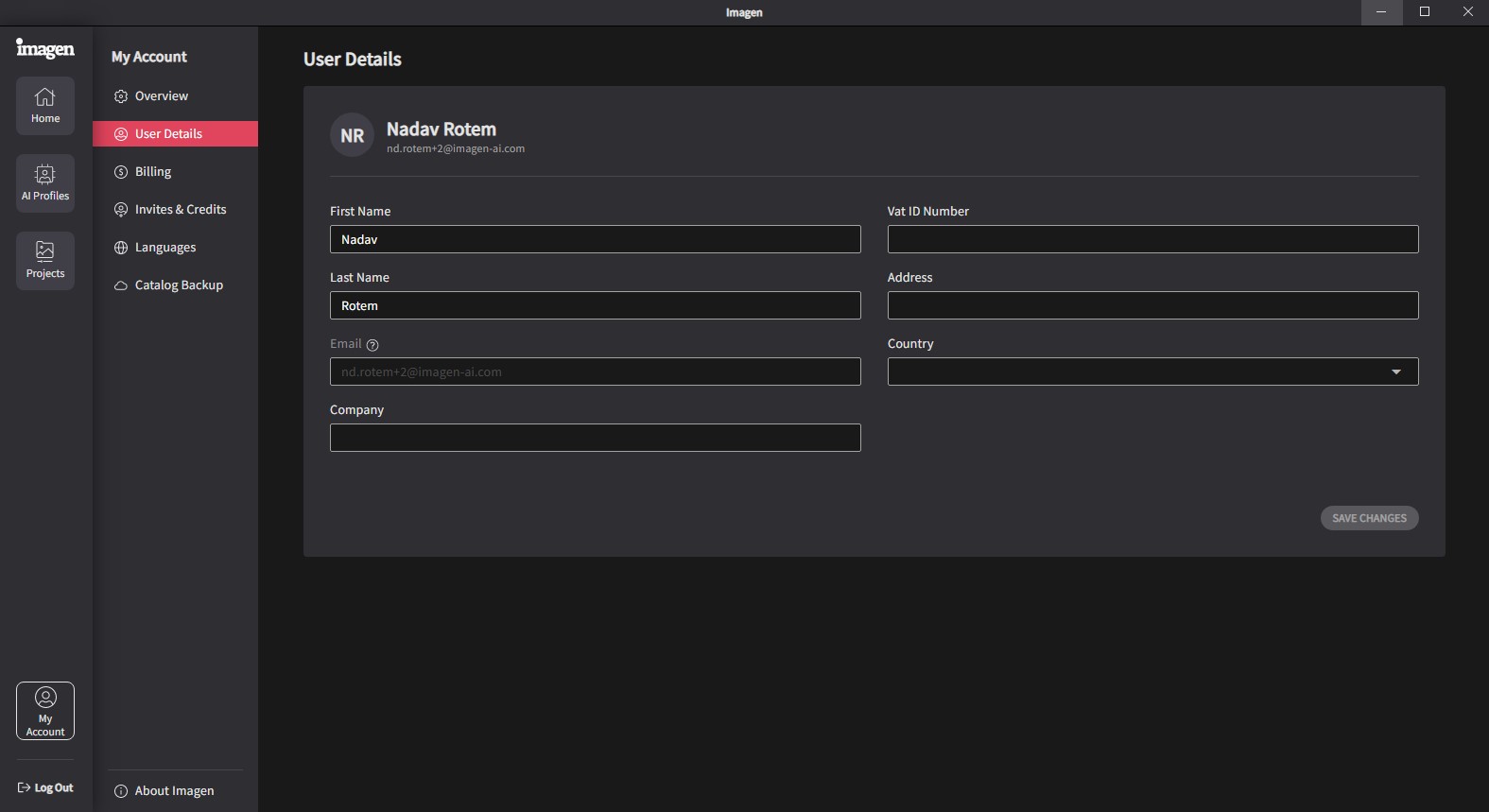This screenshot has height=812, width=1489.
Task: Click the nd.rotem+2@imagen-ai.com header text
Action: point(456,148)
